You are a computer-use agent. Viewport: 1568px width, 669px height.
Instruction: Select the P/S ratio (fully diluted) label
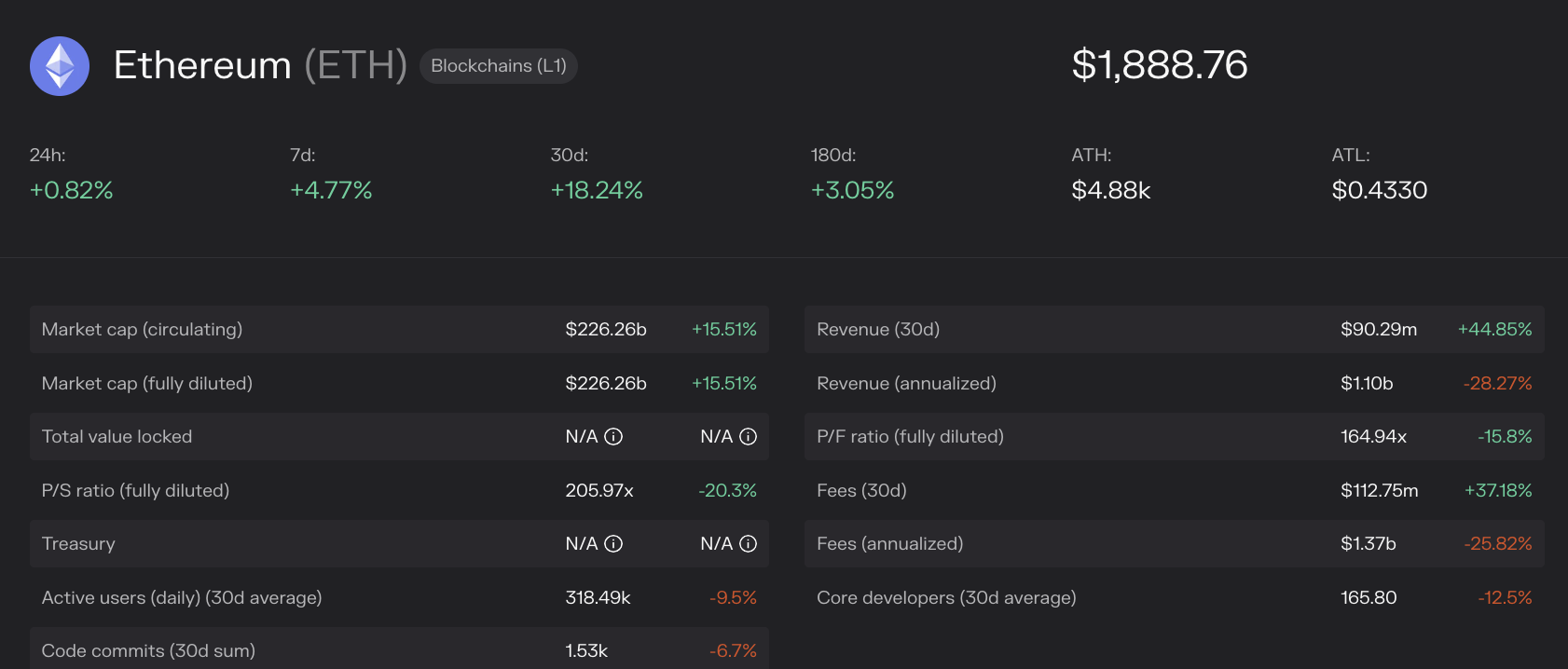(x=136, y=491)
